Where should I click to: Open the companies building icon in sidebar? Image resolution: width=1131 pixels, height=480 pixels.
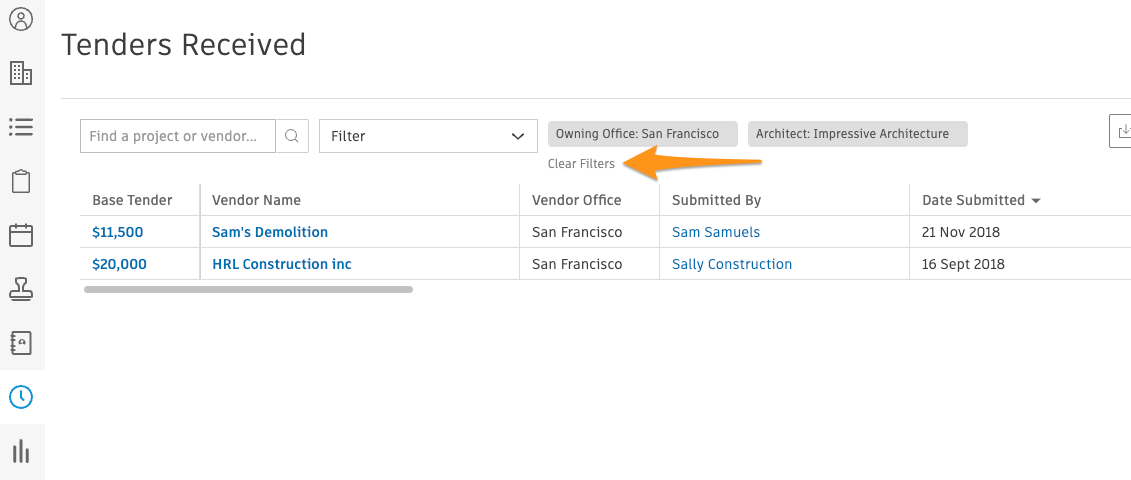click(x=22, y=73)
